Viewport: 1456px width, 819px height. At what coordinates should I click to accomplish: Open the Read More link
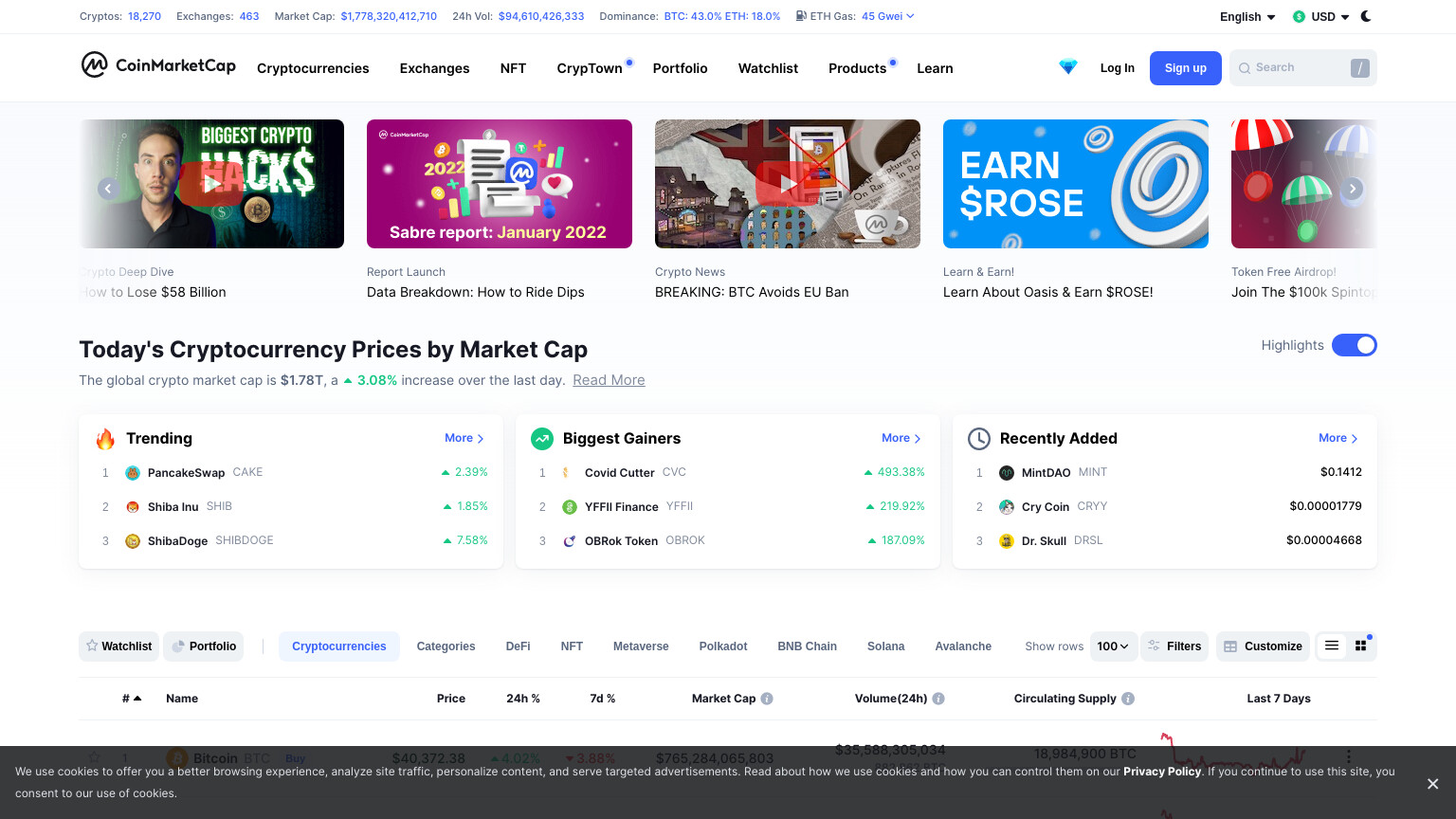pyautogui.click(x=609, y=380)
